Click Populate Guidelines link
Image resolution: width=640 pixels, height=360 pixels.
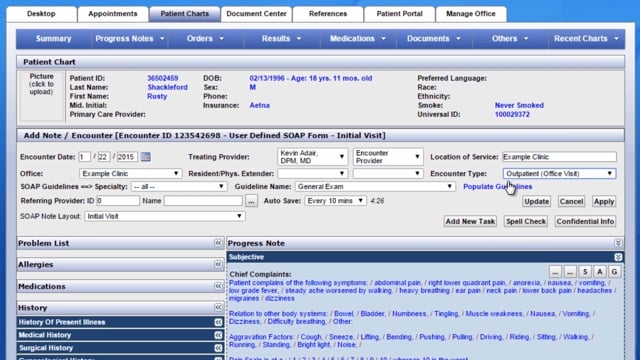498,187
